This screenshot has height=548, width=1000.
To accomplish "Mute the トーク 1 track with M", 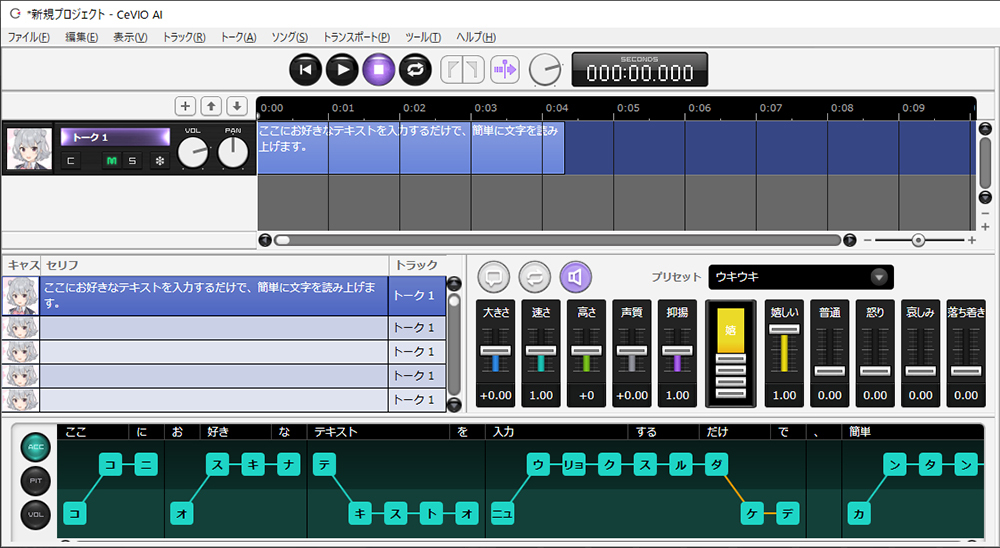I will 112,161.
